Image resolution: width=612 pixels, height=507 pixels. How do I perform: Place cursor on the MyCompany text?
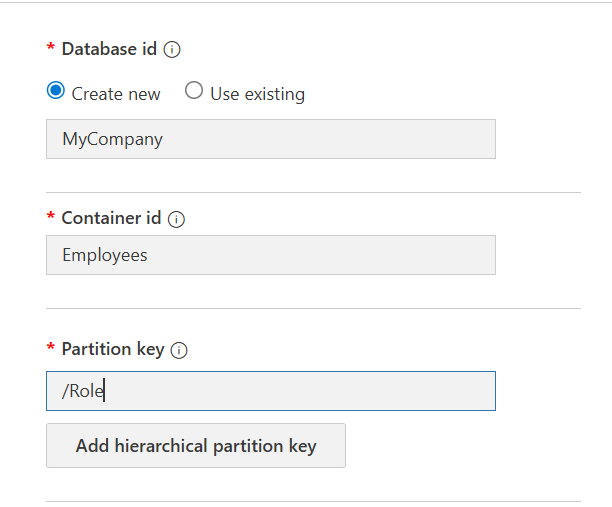[x=112, y=139]
